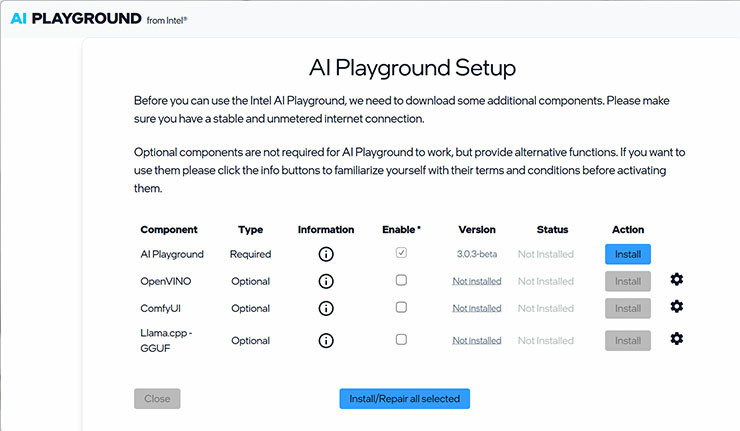This screenshot has height=431, width=740.
Task: Click the 'Required' type cell
Action: point(251,254)
